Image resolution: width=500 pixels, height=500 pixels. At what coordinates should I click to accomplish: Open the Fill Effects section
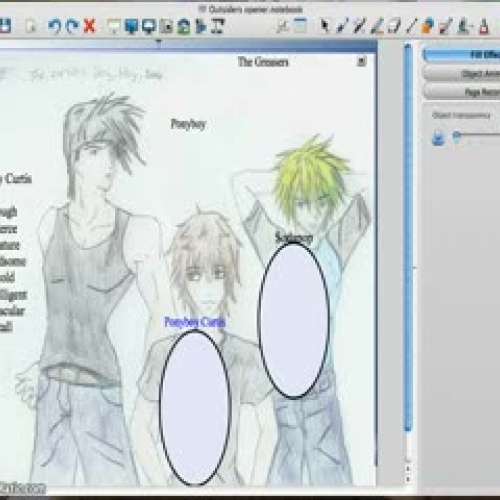pos(462,54)
